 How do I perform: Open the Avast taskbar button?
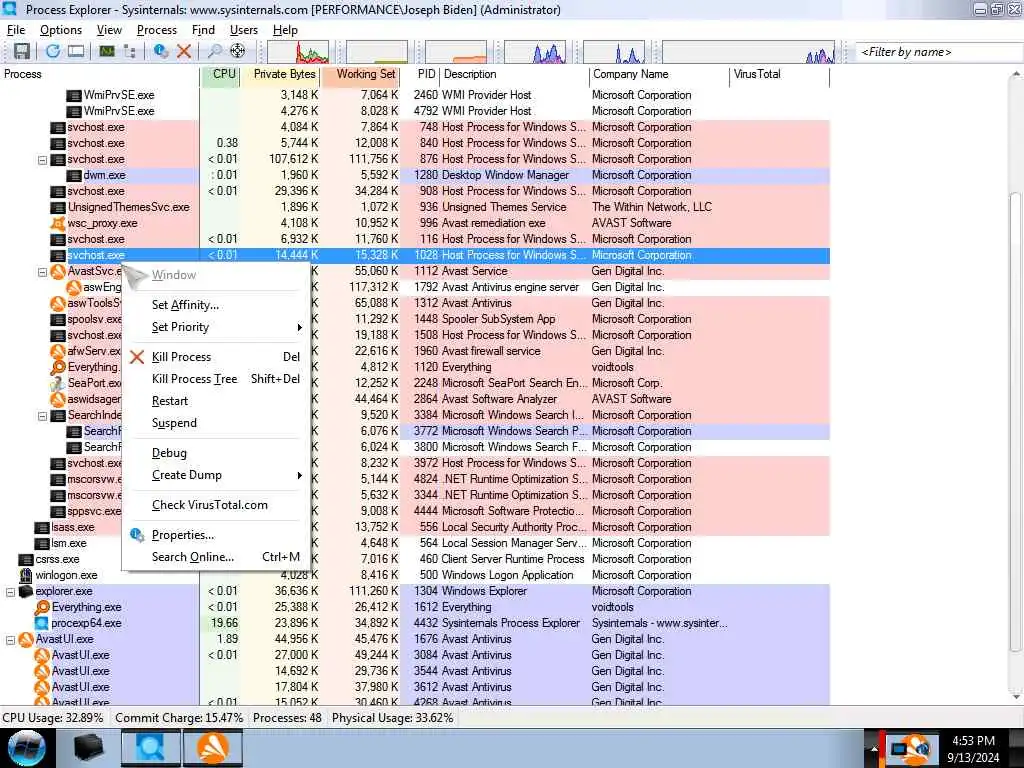[x=213, y=748]
